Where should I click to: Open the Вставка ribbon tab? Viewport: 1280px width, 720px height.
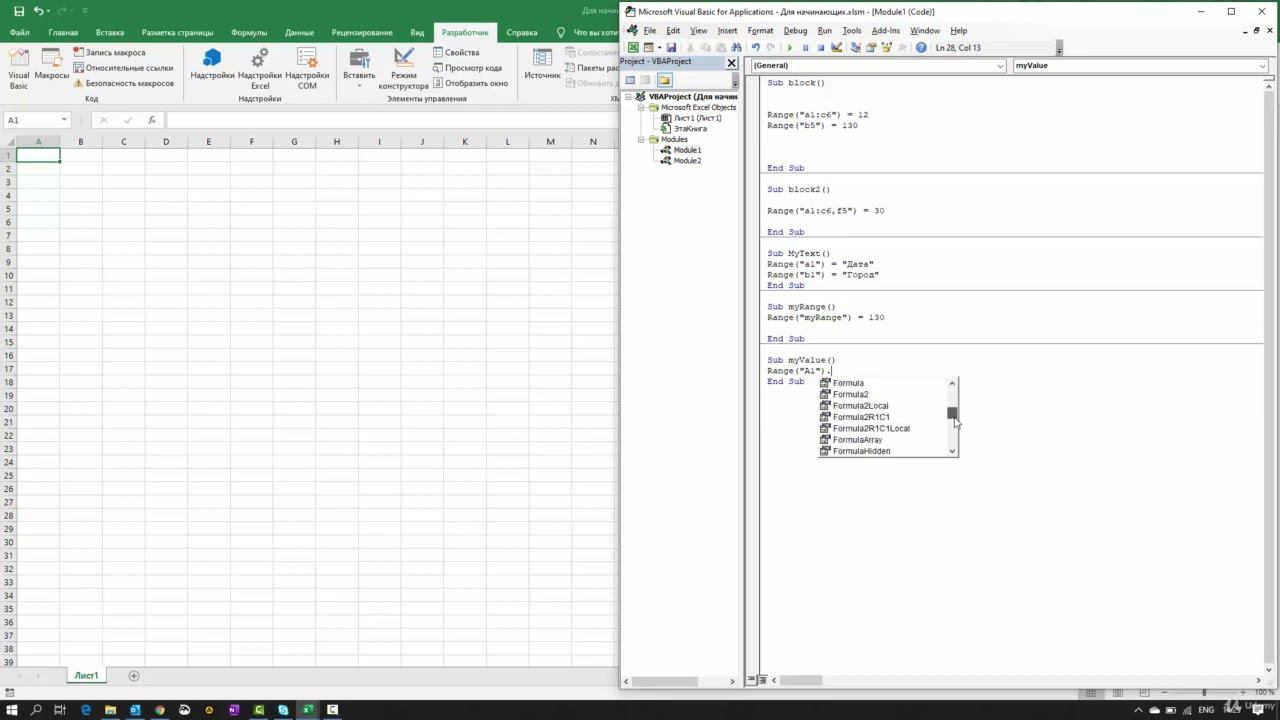(110, 32)
